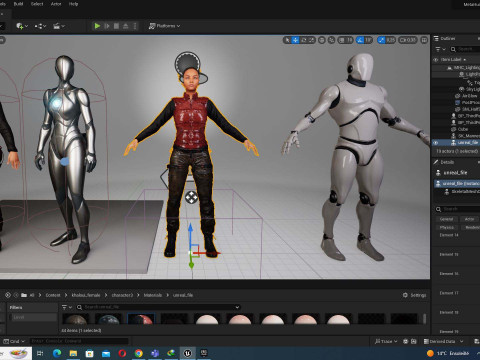Open the Actor menu
Screen dimensions: 480x360
point(56,4)
